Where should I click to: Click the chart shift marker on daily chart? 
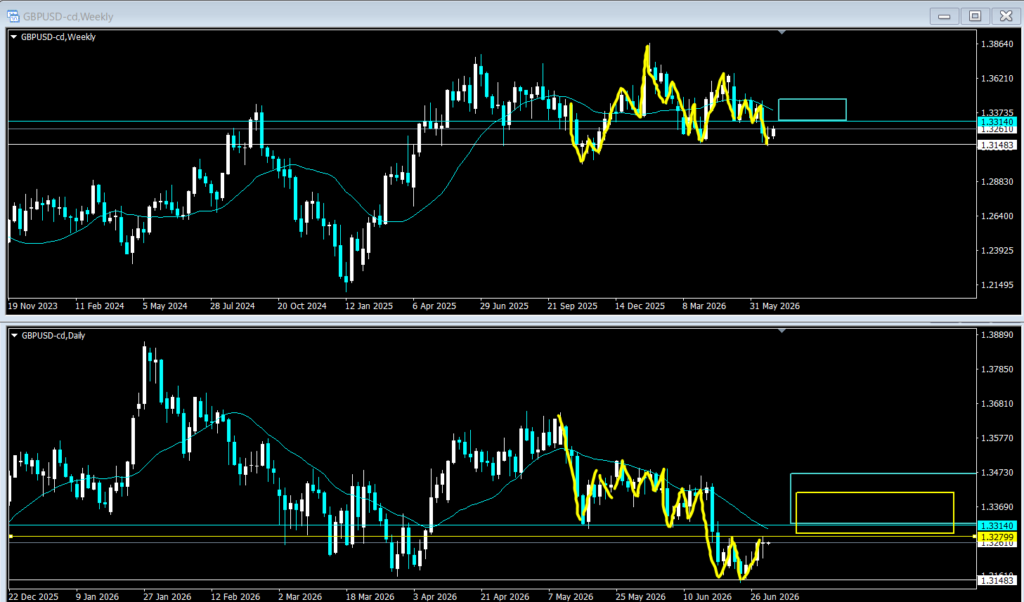coord(782,330)
